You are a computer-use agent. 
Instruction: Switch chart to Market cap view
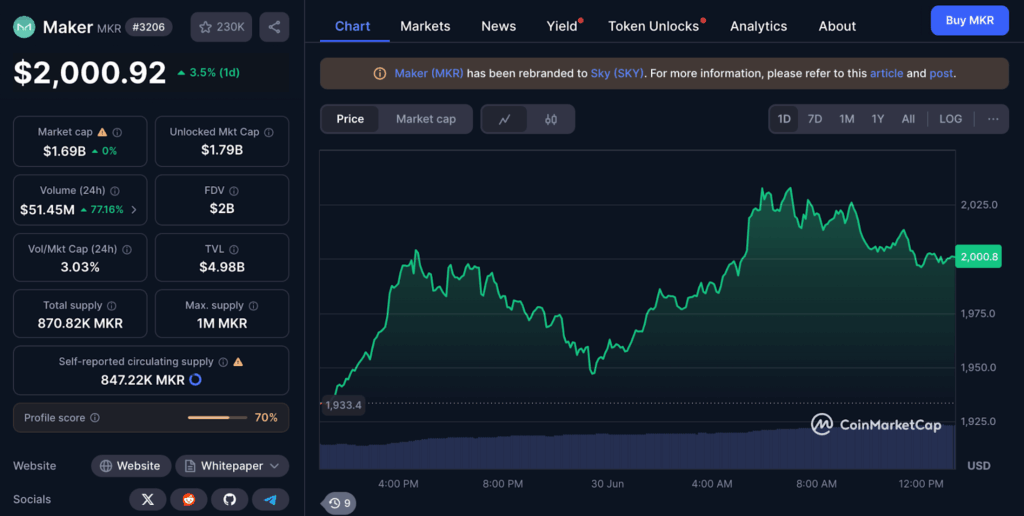425,119
